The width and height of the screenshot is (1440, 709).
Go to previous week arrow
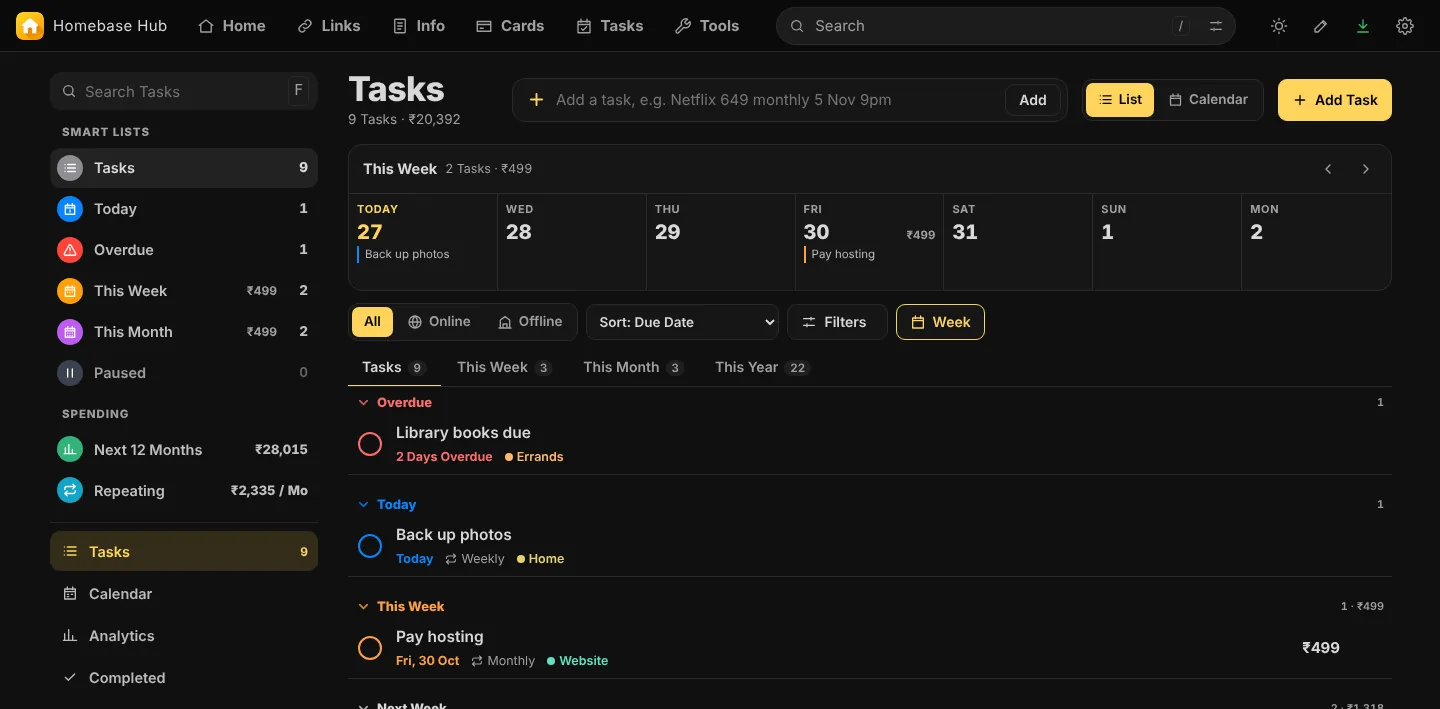(1328, 169)
